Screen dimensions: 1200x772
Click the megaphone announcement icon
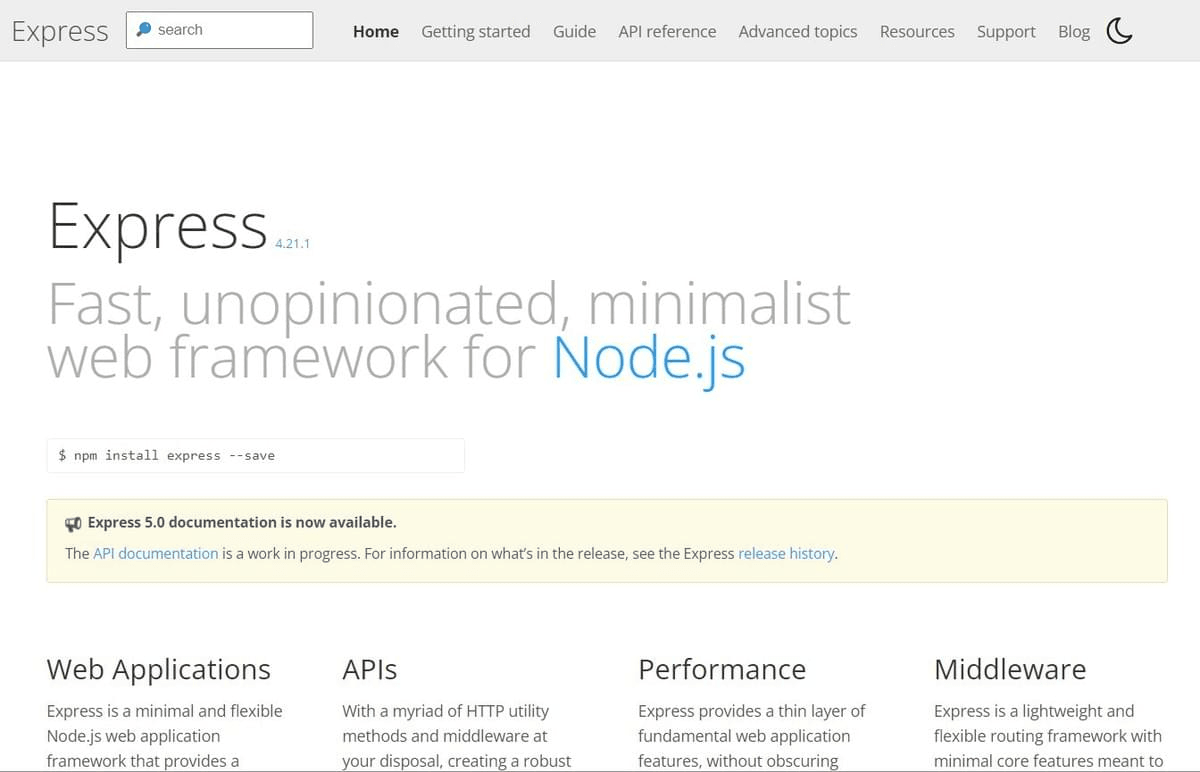pyautogui.click(x=73, y=522)
